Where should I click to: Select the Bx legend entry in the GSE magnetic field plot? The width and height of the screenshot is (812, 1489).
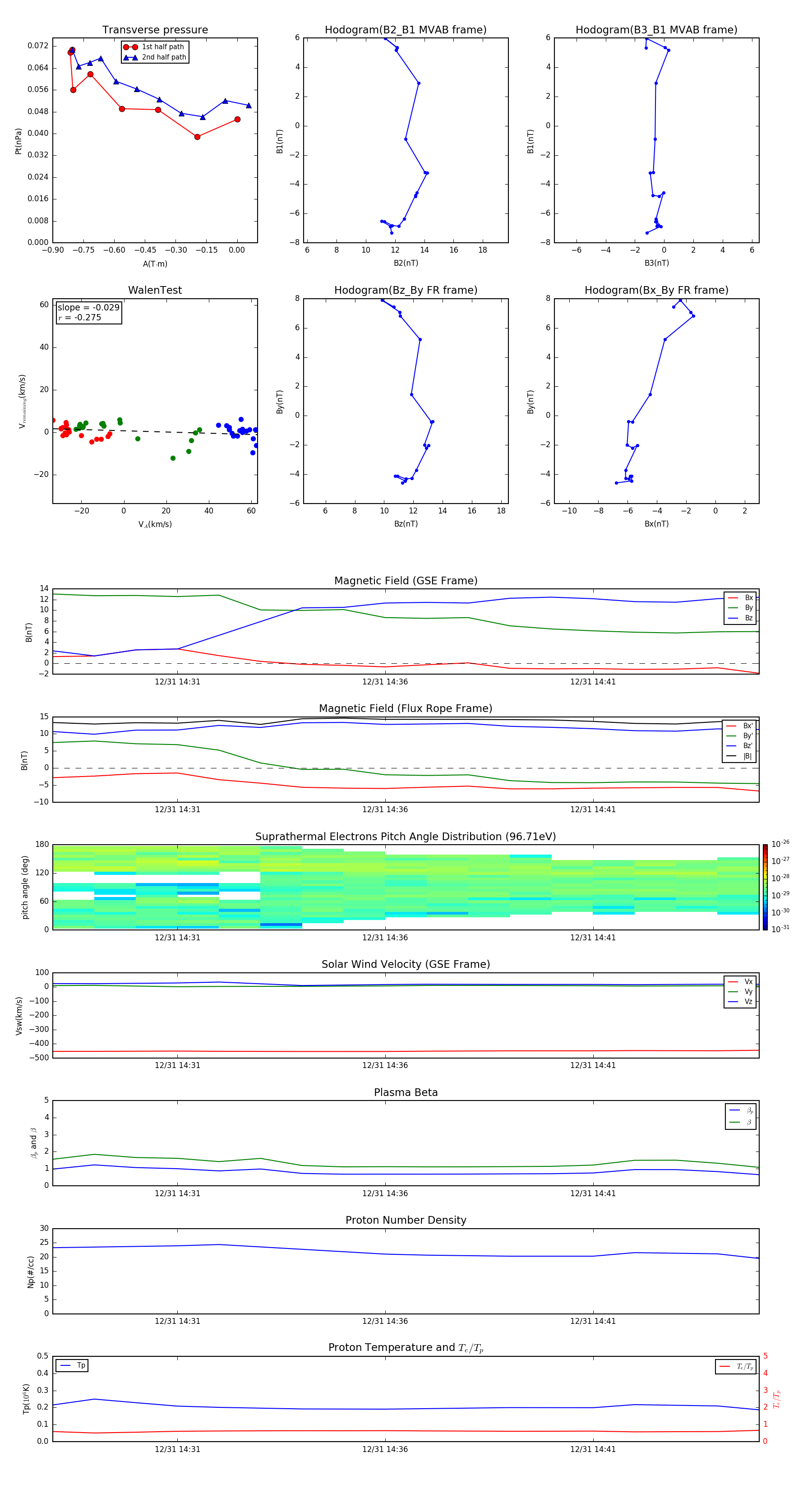(740, 598)
